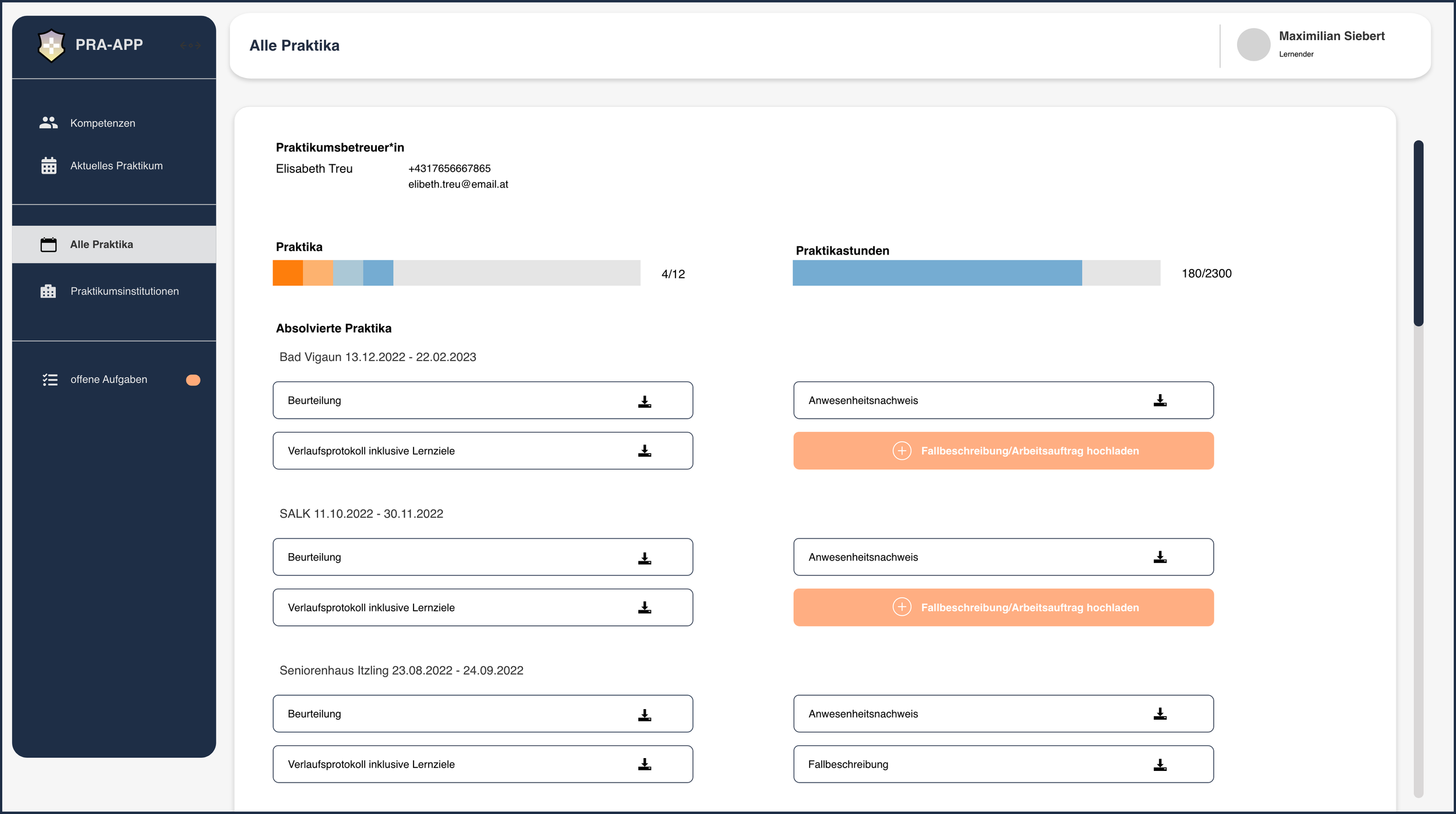Viewport: 1456px width, 814px height.
Task: Download SALK Anwesenheitsnachweis via its icon
Action: point(1160,557)
